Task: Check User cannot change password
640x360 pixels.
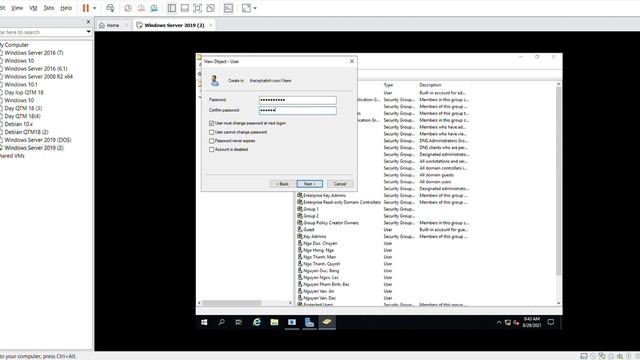Action: tap(211, 132)
